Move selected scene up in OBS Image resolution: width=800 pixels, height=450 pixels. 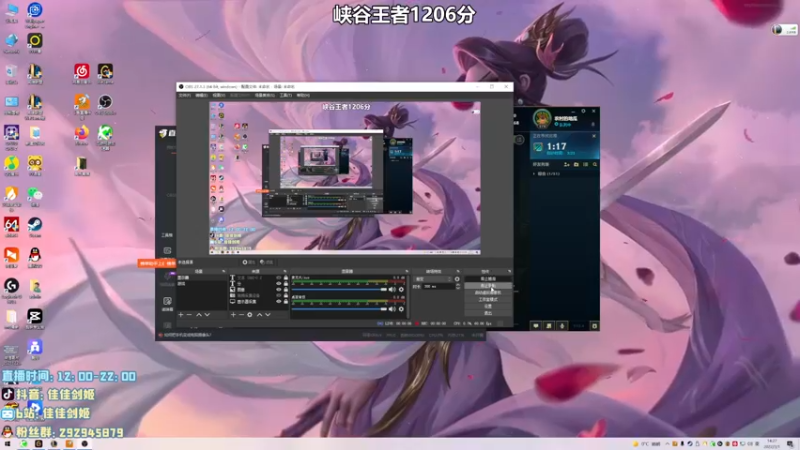(x=198, y=315)
